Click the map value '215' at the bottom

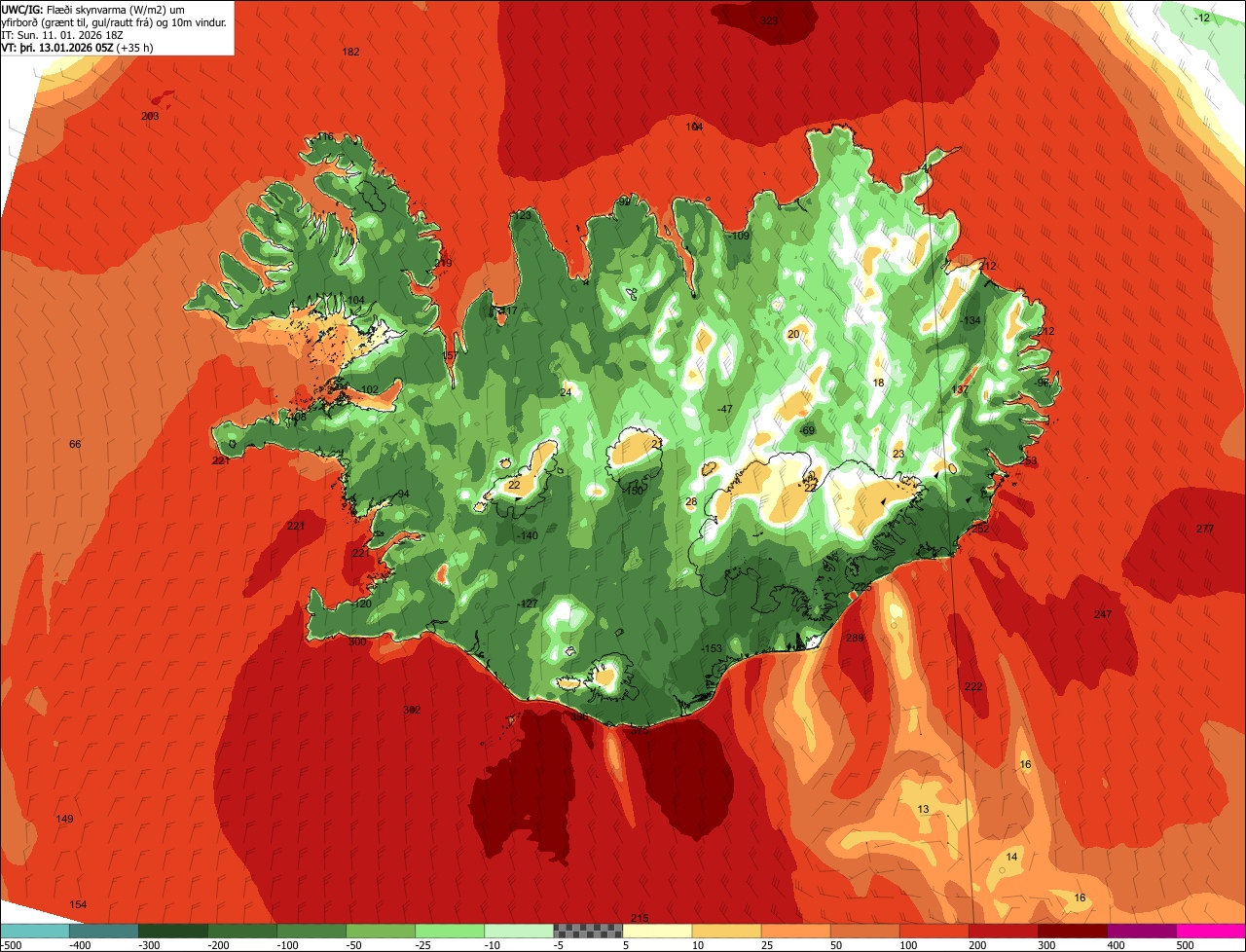point(640,918)
